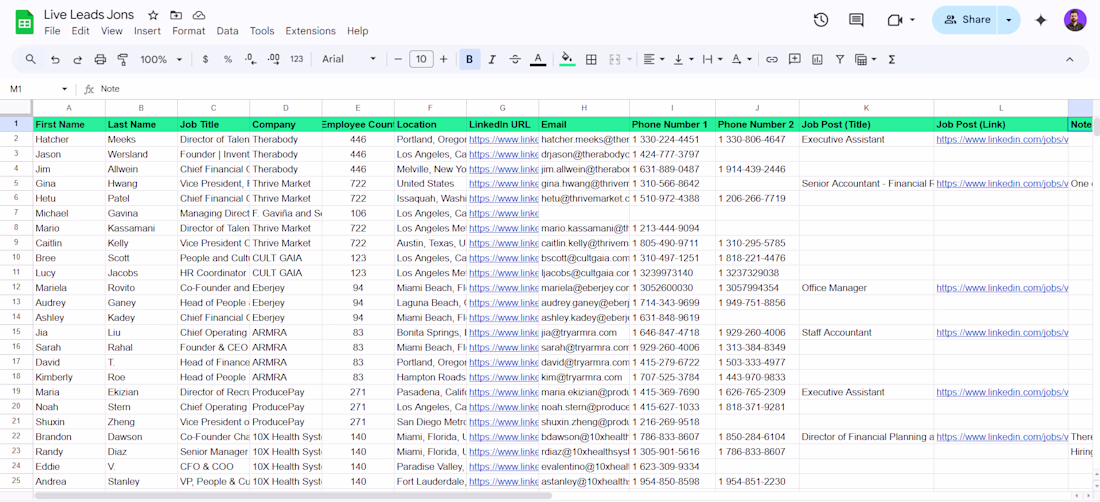Click the Print icon

[100, 60]
